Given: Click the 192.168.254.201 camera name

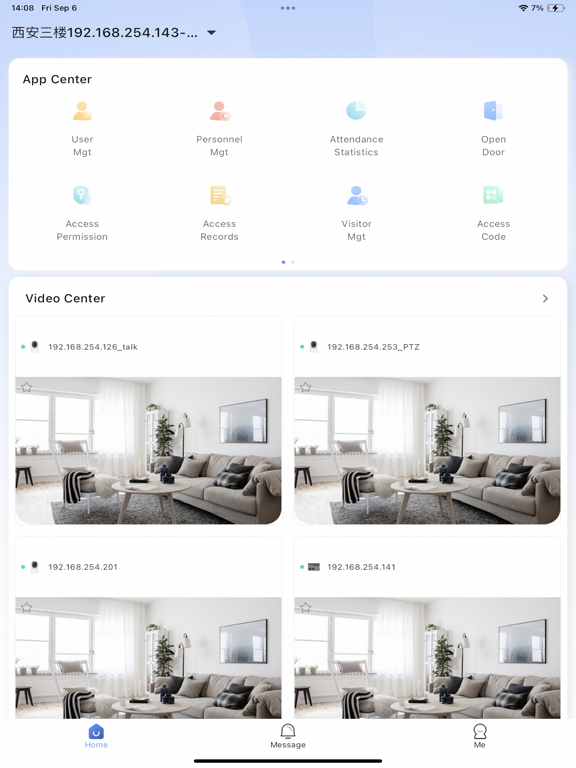Looking at the screenshot, I should pos(83,567).
